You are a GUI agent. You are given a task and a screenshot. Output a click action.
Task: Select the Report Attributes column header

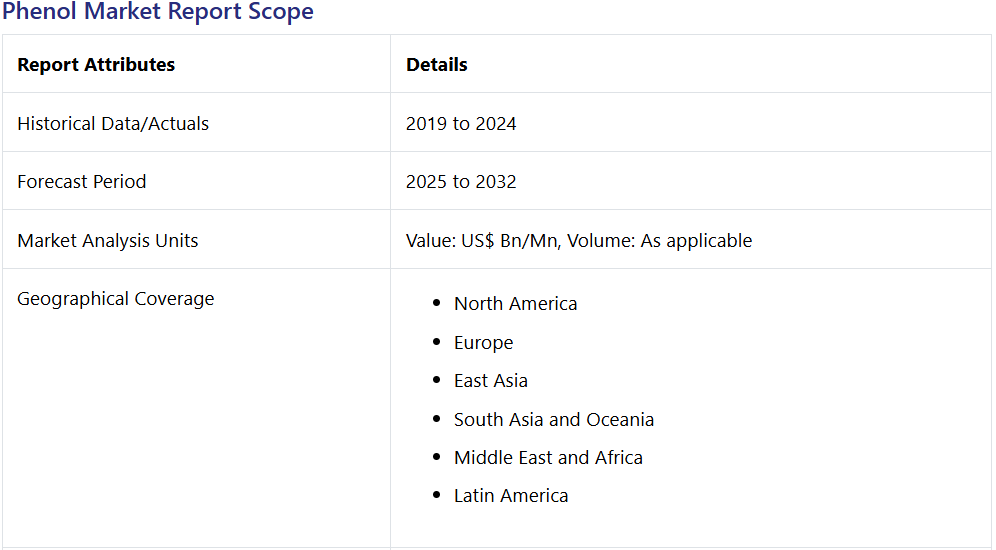96,65
